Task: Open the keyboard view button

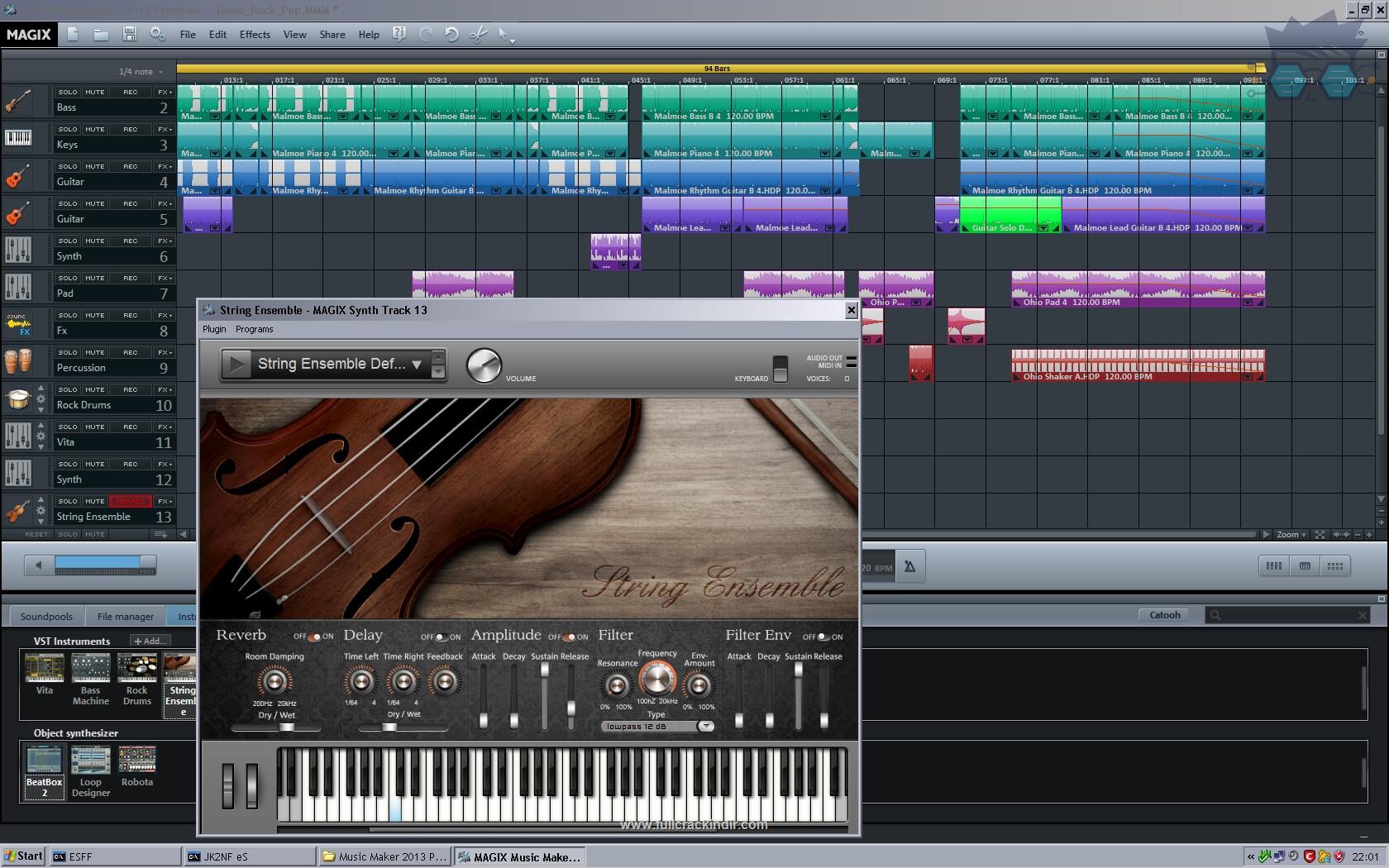Action: point(1305,566)
